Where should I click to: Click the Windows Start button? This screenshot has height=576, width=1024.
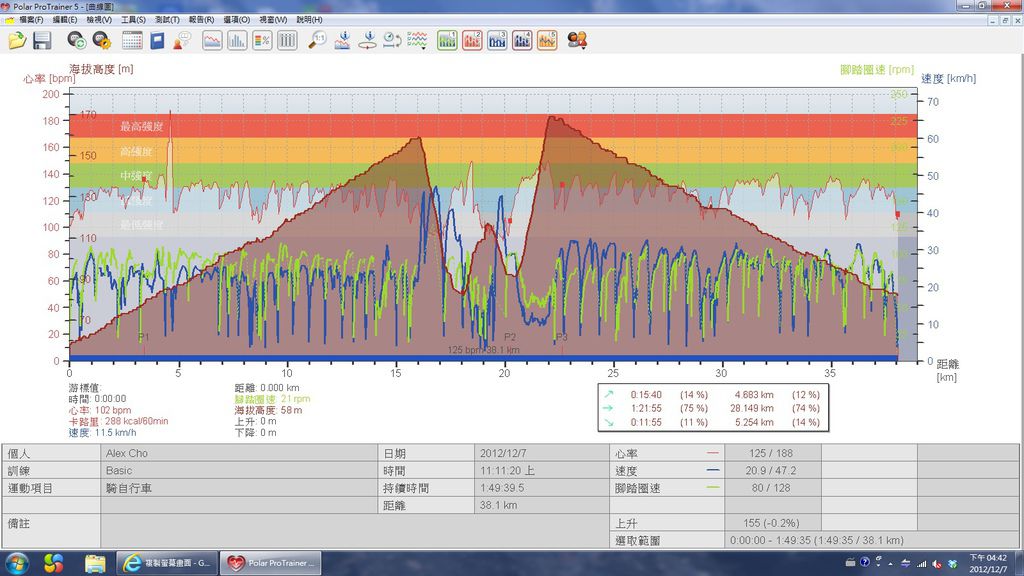(19, 562)
